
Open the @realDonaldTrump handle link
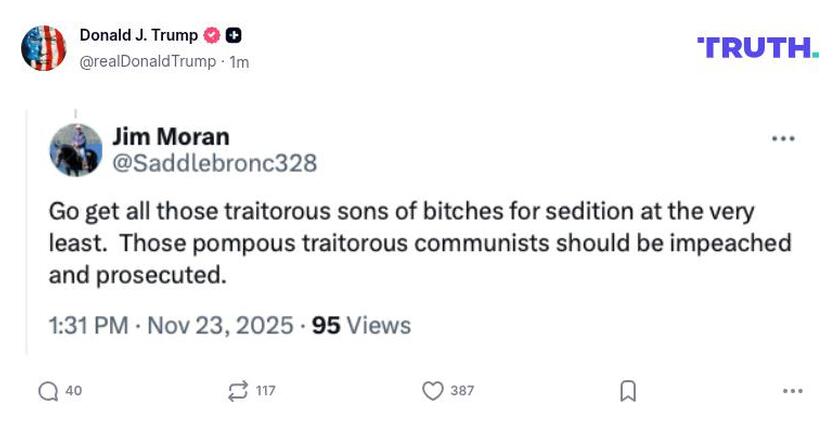[x=147, y=61]
